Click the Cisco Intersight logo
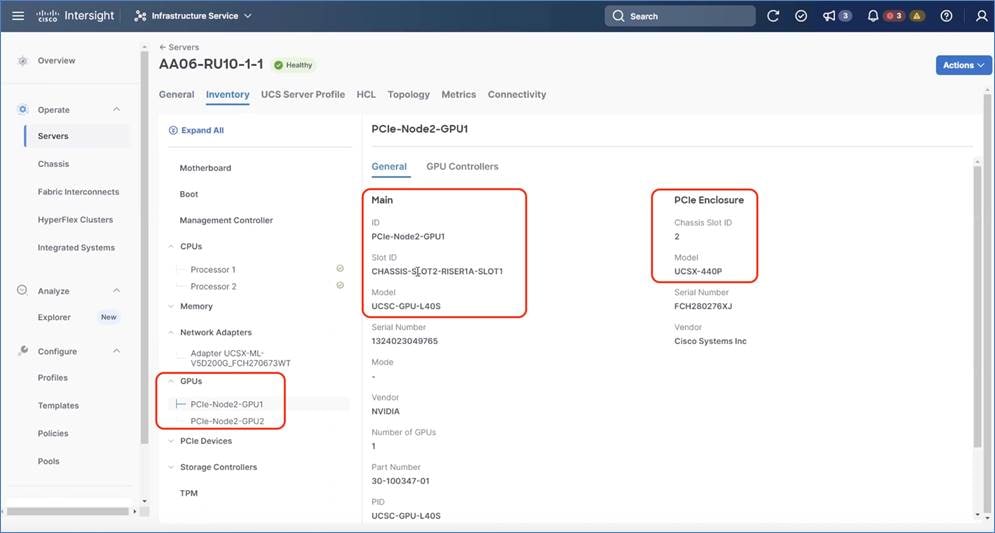 (75, 16)
